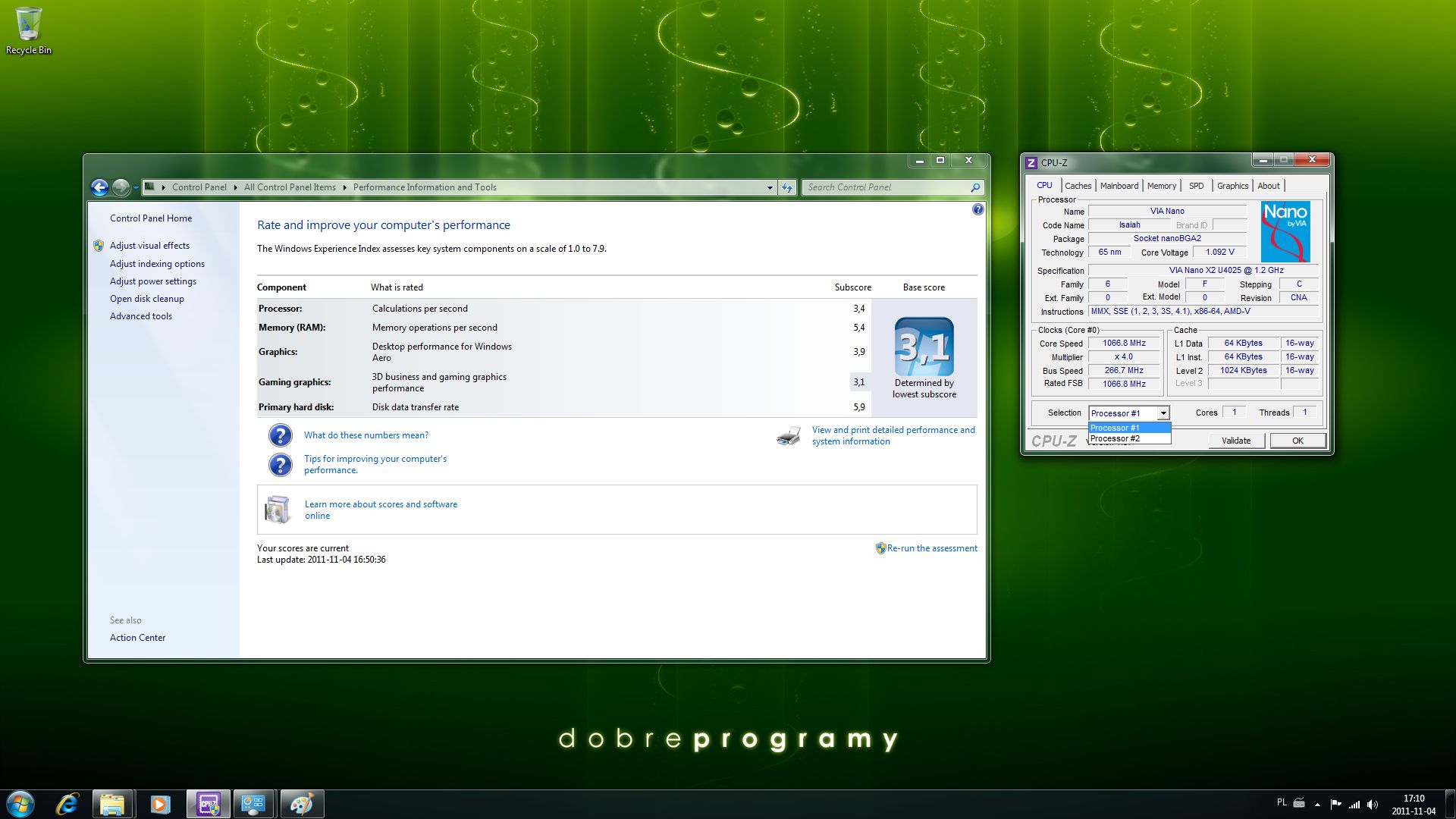1456x819 pixels.
Task: Click 'Learn more about scores and software online'
Action: pos(381,510)
